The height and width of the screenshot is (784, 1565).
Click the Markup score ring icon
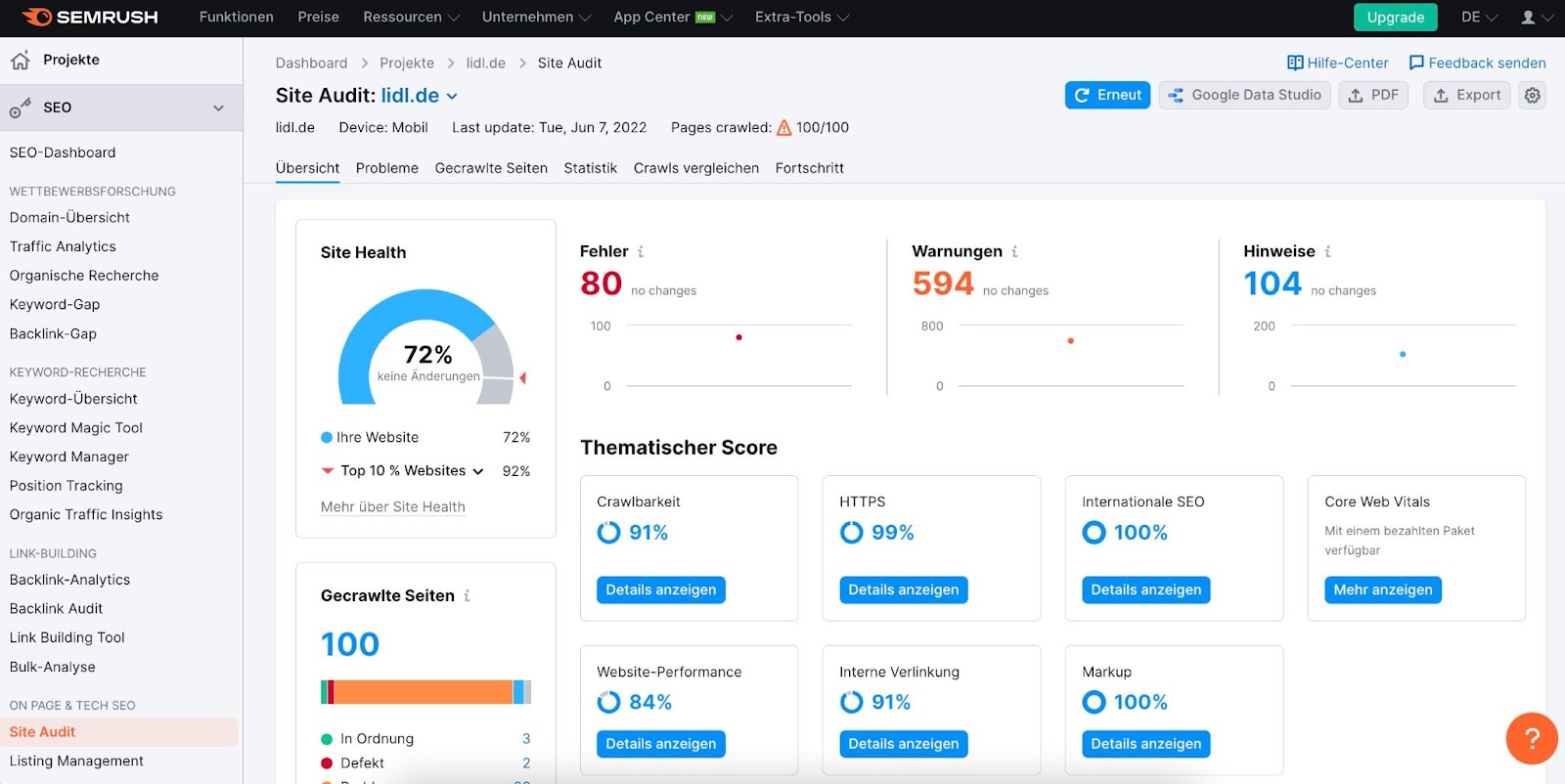tap(1094, 702)
